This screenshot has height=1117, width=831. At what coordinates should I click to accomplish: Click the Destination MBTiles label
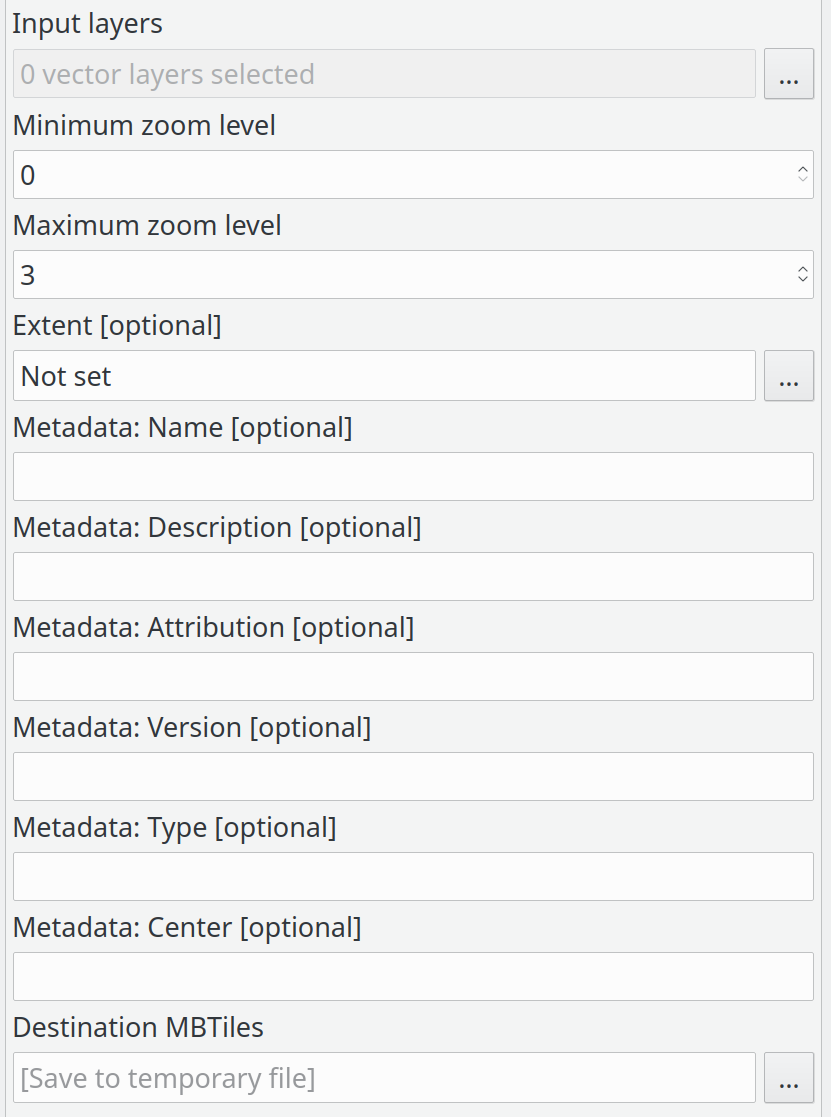tap(138, 1027)
